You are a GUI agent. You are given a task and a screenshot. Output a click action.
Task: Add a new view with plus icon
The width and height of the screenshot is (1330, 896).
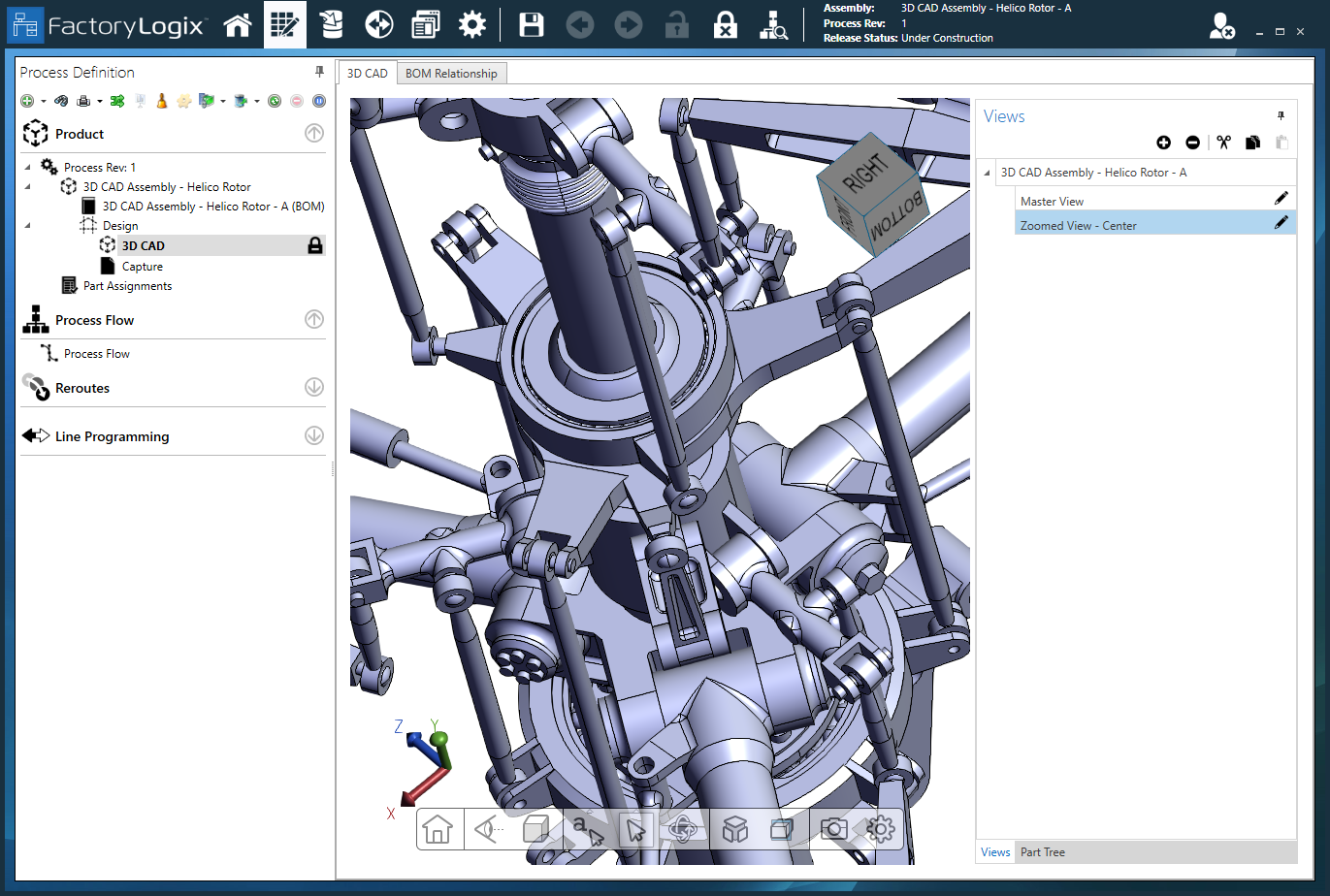(1163, 143)
